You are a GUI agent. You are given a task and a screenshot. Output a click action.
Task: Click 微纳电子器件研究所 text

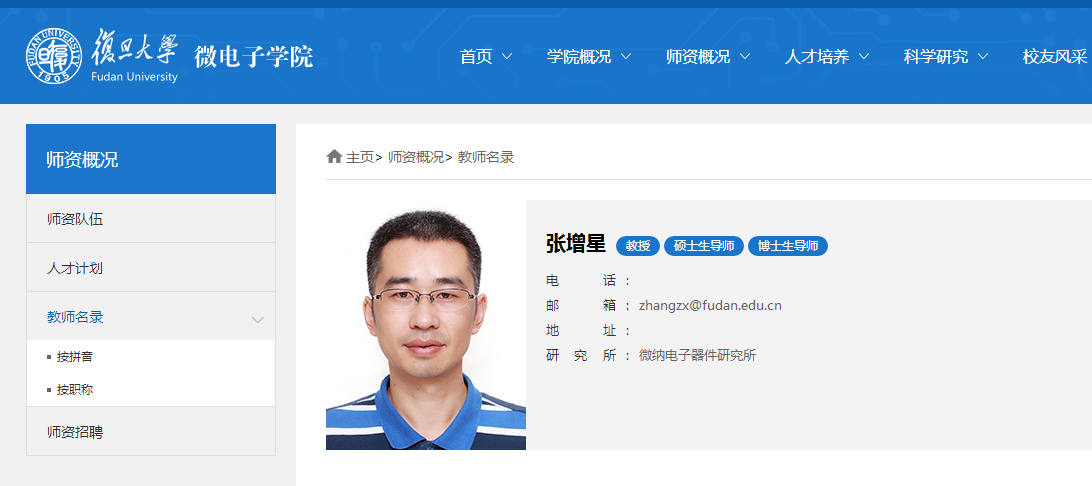(x=697, y=355)
